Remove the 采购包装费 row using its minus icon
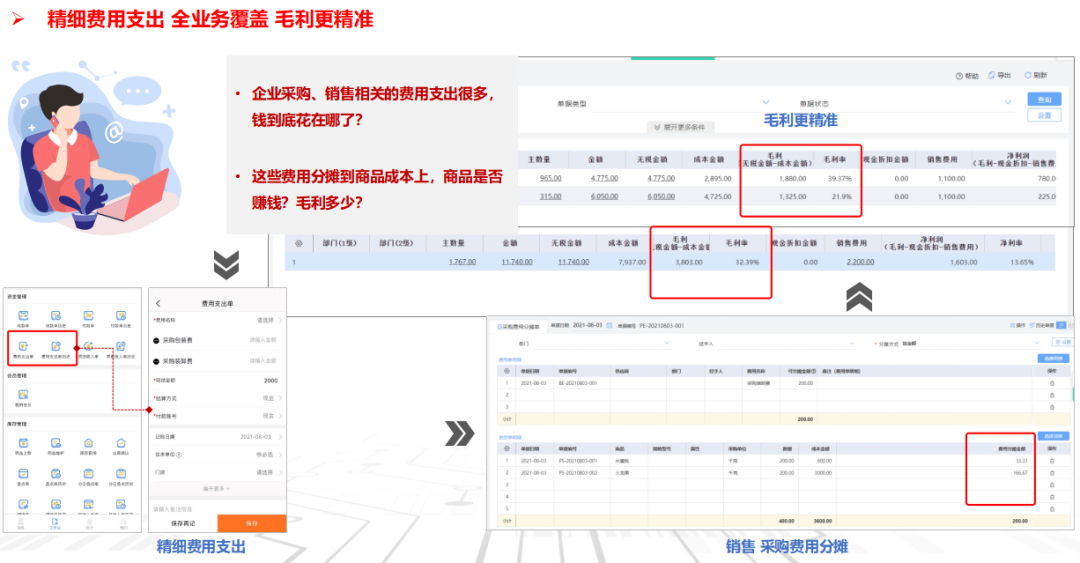 157,340
